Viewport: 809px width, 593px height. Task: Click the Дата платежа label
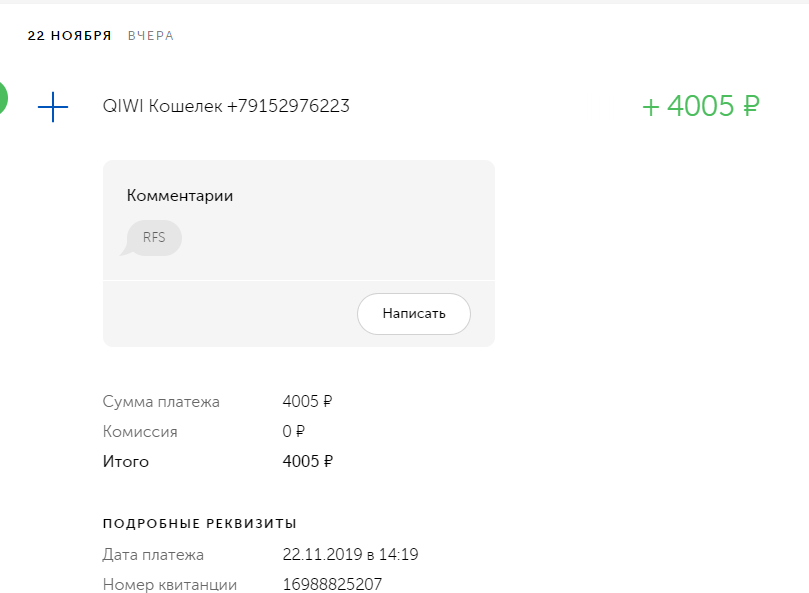tap(153, 554)
